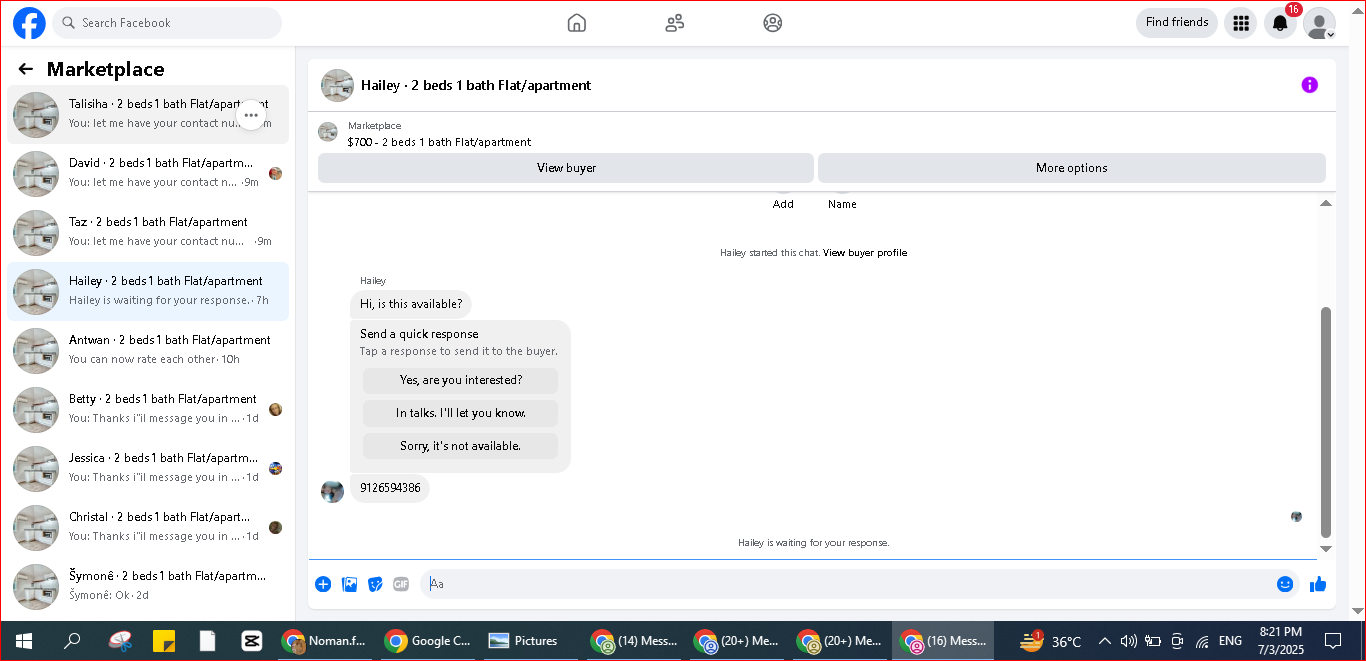Click Hailey's avatar in chat header
1366x661 pixels.
(x=337, y=85)
